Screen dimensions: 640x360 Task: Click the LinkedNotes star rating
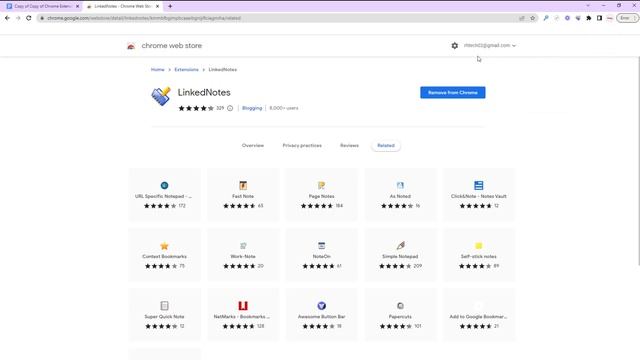point(196,108)
